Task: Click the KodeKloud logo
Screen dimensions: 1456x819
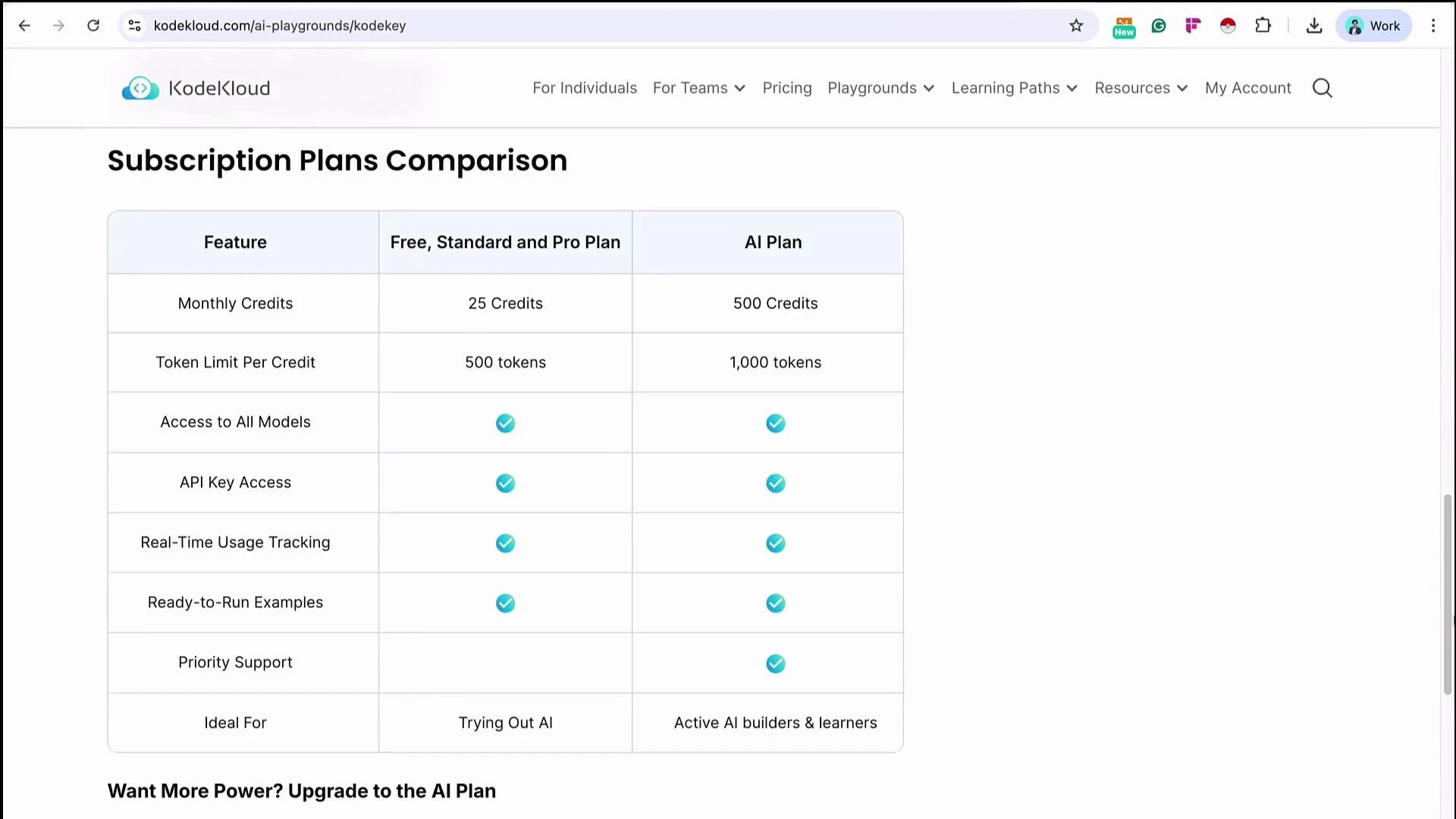Action: tap(196, 88)
